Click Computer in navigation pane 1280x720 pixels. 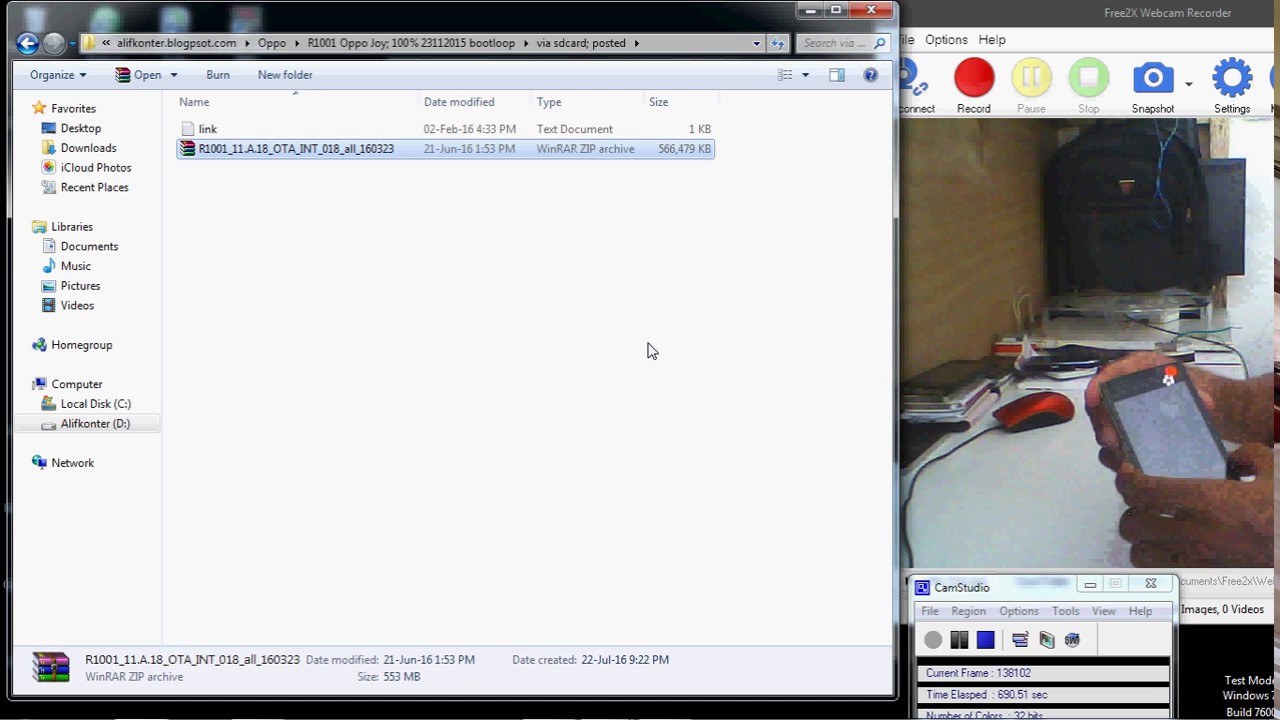(x=76, y=384)
